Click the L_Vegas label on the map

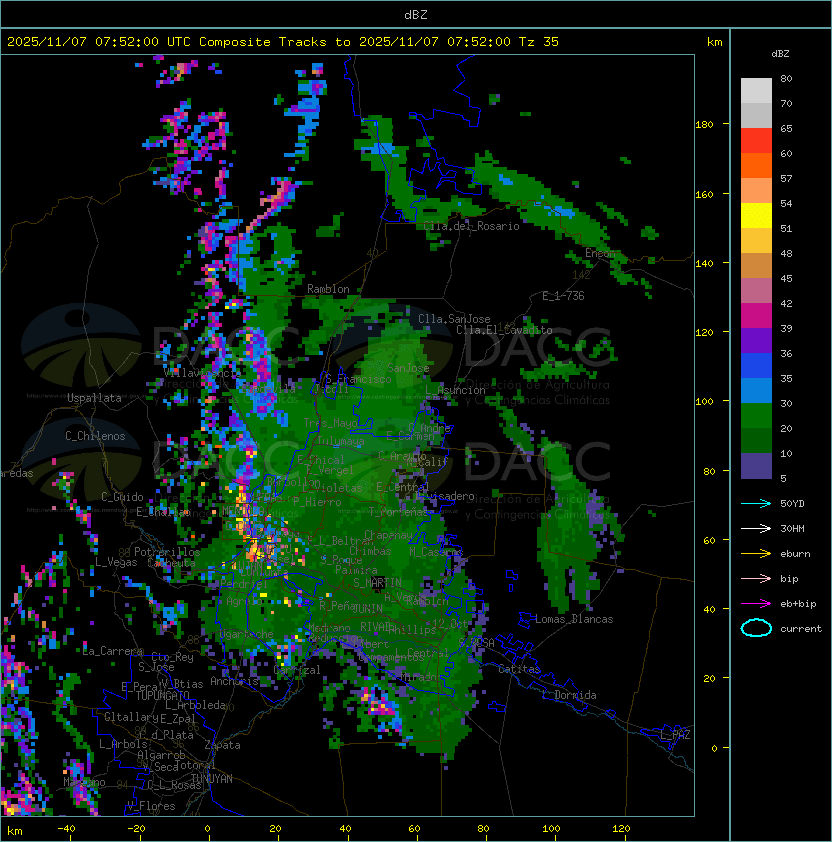pos(116,562)
